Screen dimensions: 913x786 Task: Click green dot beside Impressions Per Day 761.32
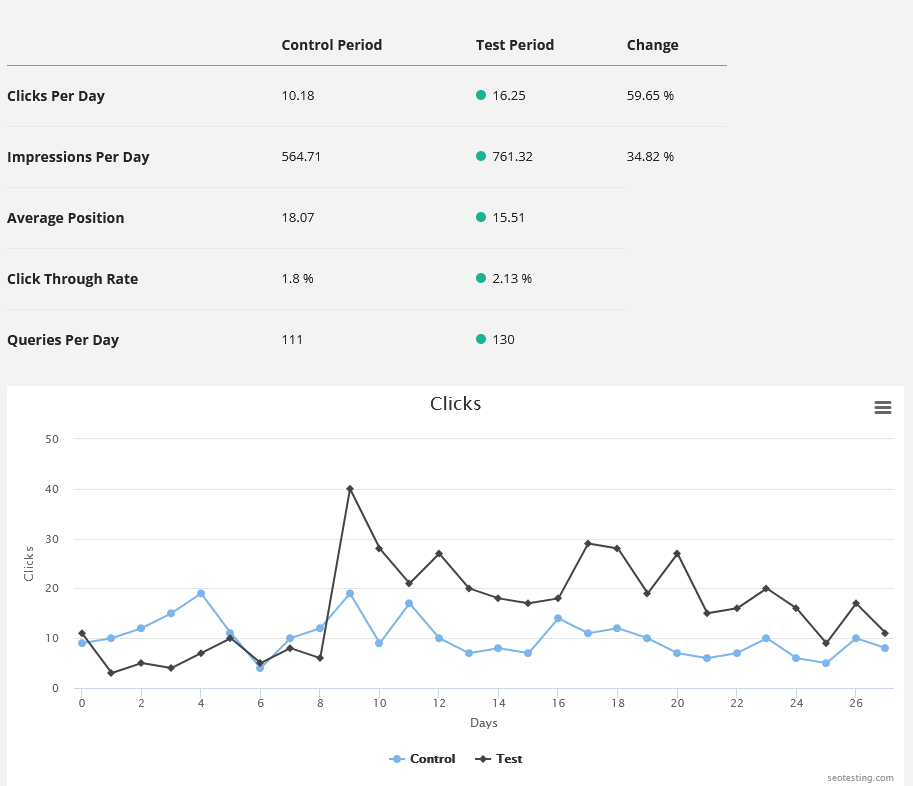point(481,156)
